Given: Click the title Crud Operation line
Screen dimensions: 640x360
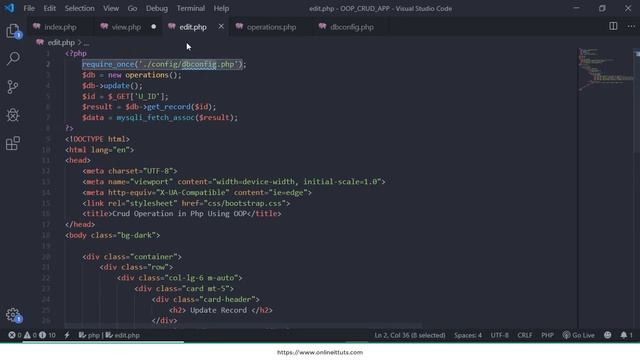Looking at the screenshot, I should (x=182, y=213).
